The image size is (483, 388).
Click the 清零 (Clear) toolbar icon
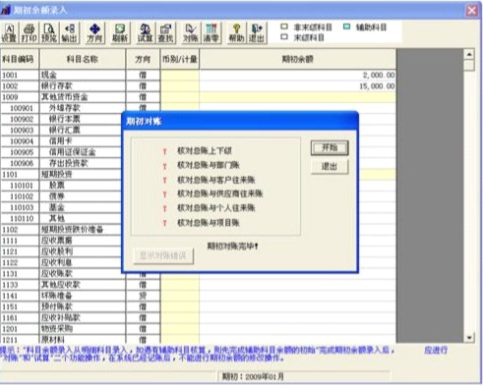coord(211,33)
